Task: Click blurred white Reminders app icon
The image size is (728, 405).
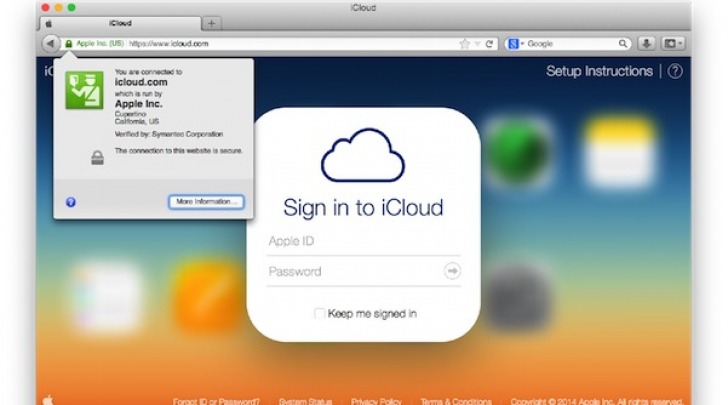Action: [106, 297]
